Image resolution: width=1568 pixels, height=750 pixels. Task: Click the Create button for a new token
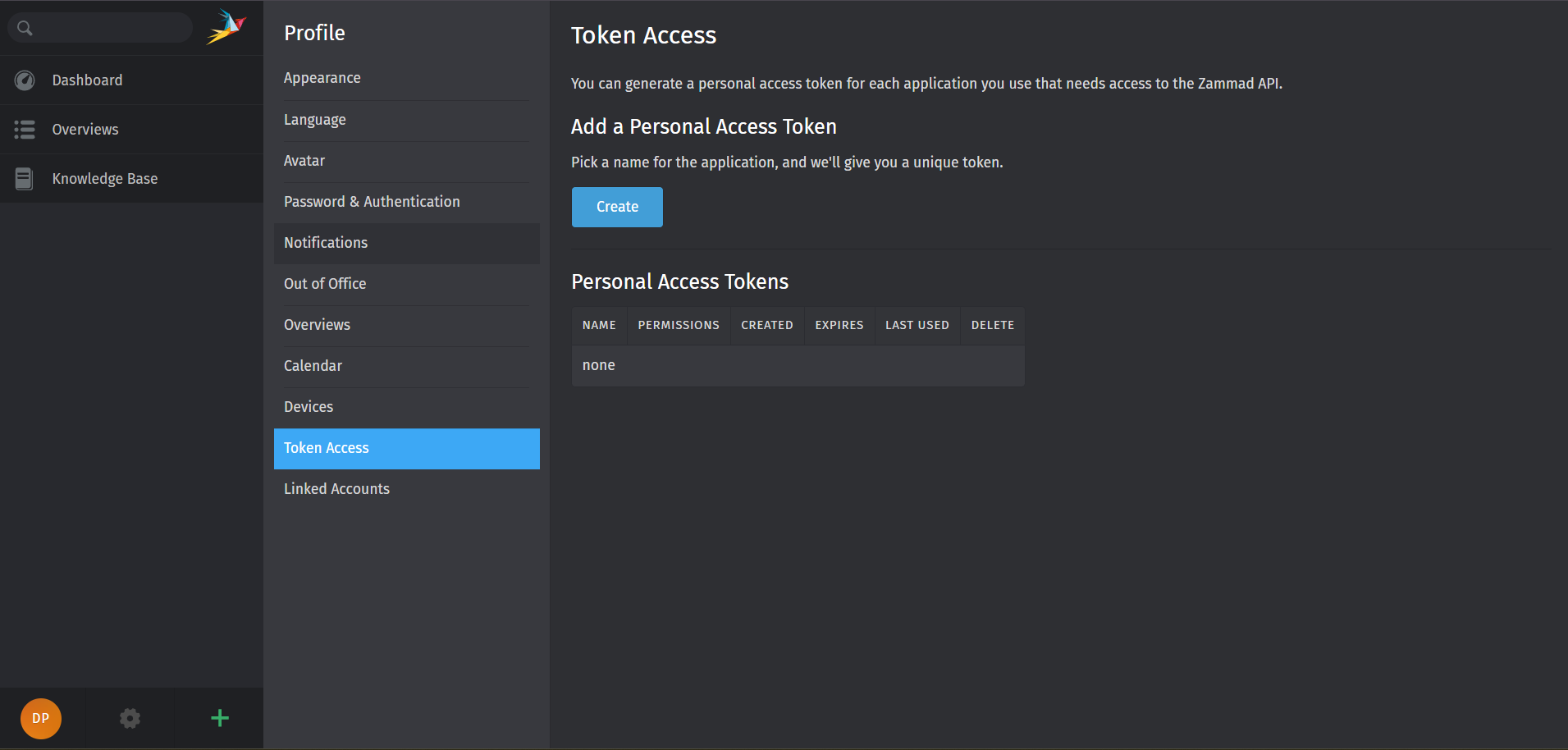(x=616, y=207)
